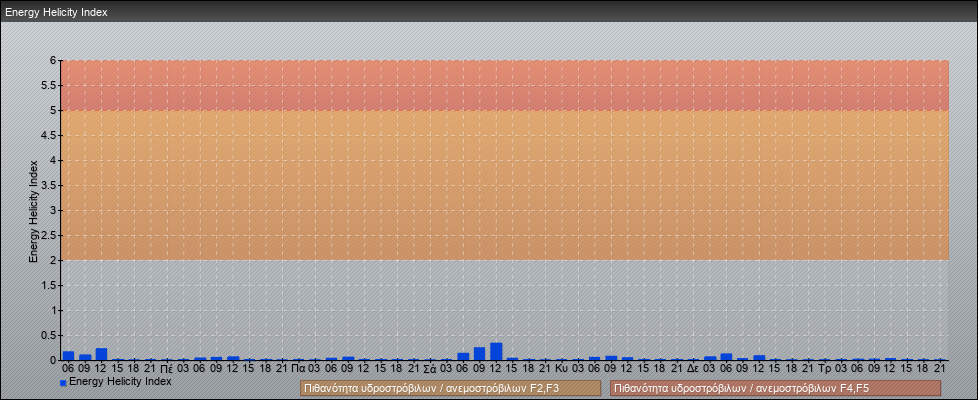978x400 pixels.
Task: Toggle the Energy Helicity Index legend label
Action: [120, 381]
